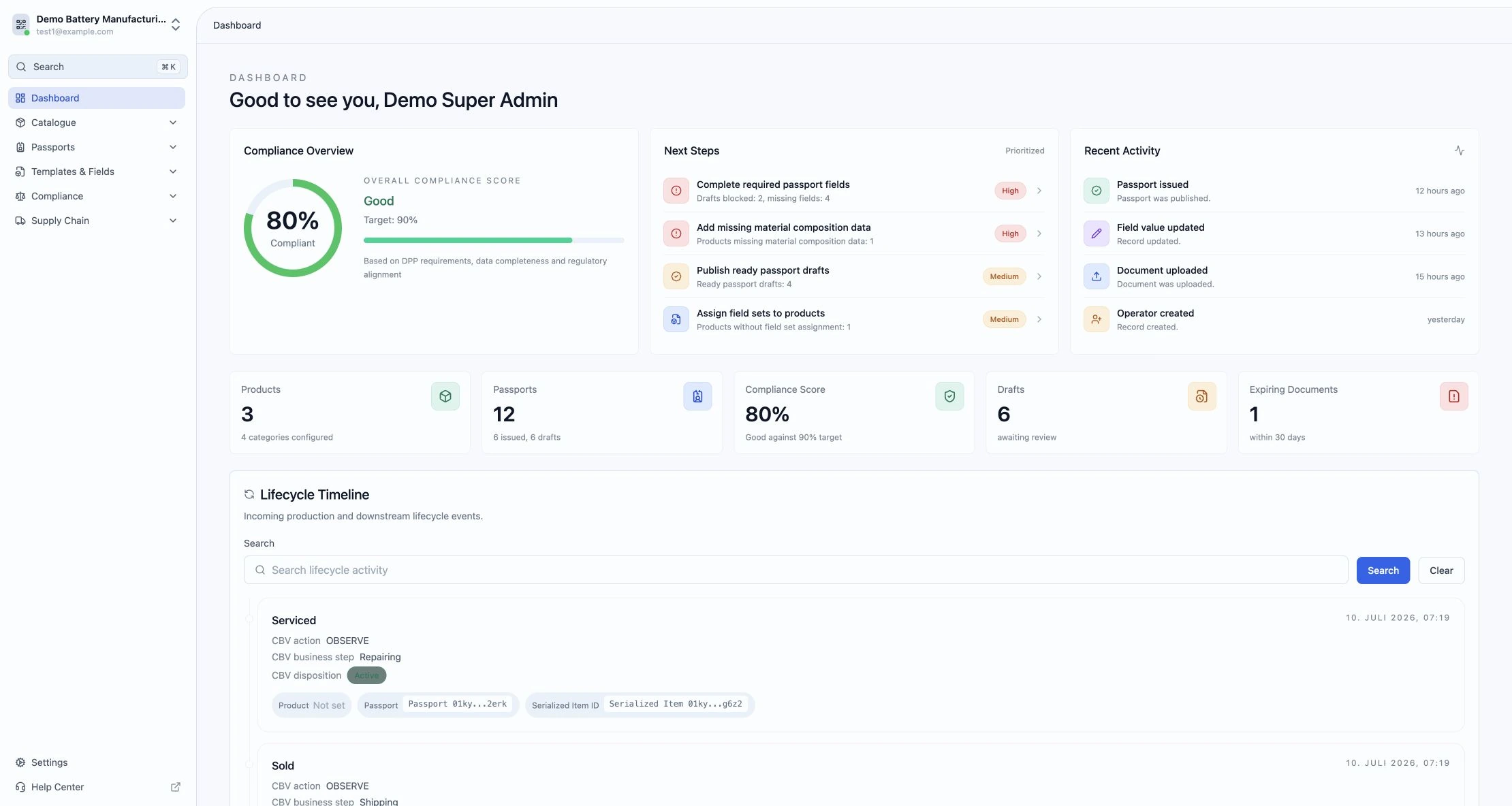1512x806 pixels.
Task: Click the Compliance scales icon
Action: coord(20,196)
